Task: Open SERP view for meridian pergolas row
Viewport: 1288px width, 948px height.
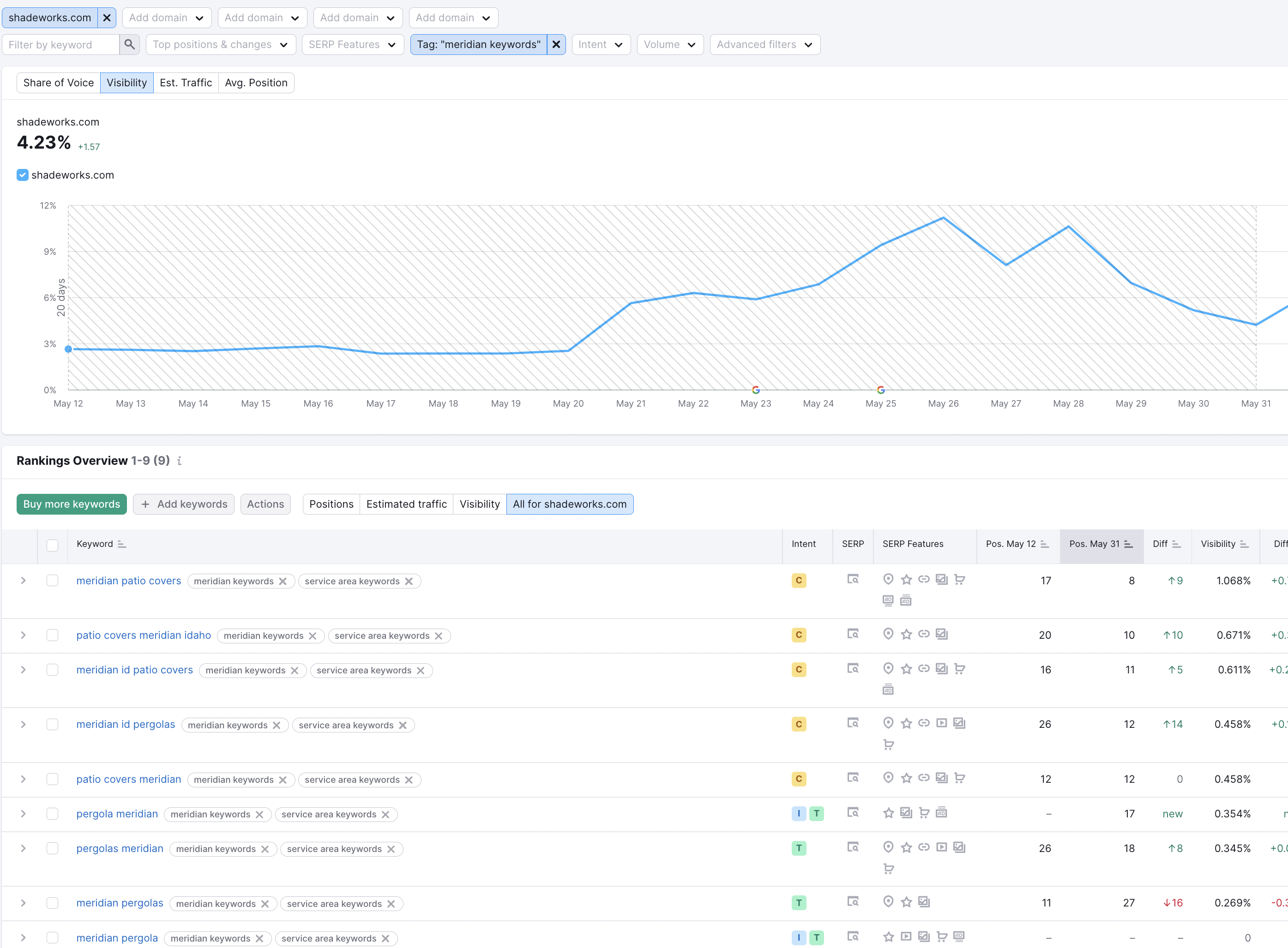Action: click(853, 901)
